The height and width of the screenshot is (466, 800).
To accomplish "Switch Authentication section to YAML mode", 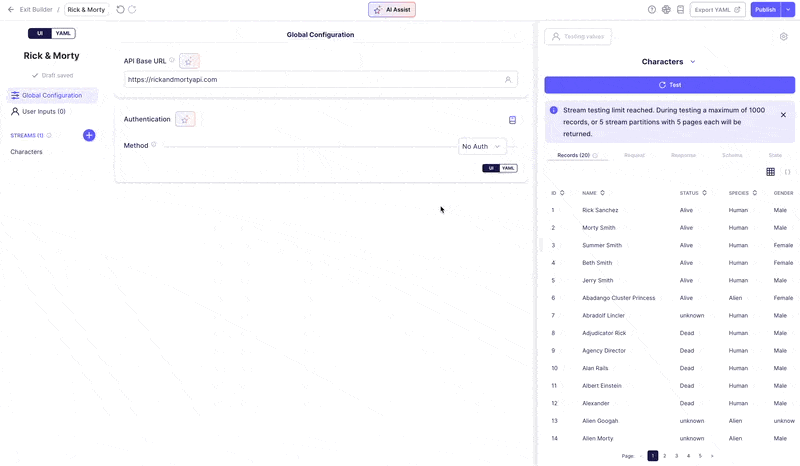I will point(508,168).
